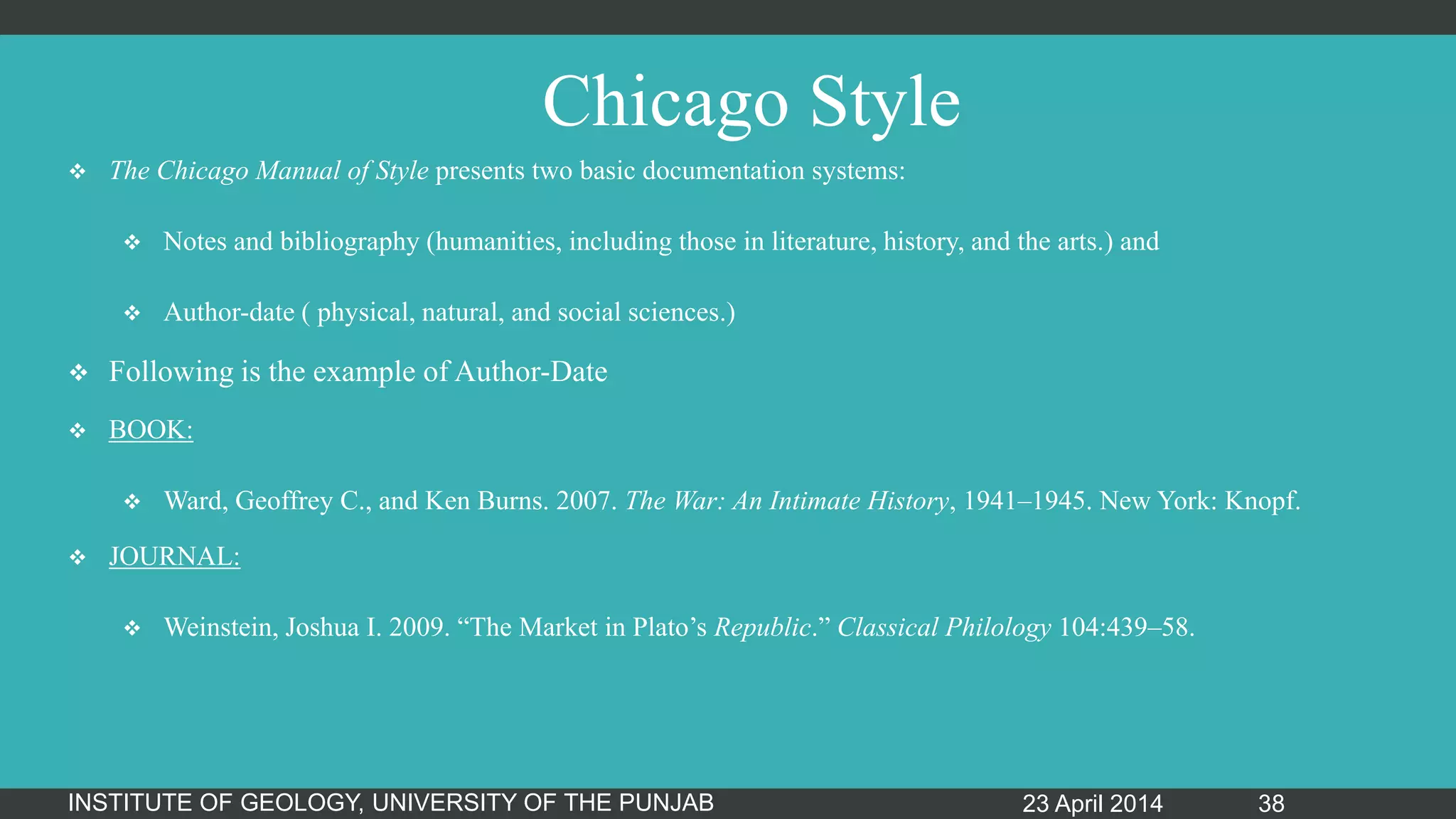
Task: Click the 'Author-date ( physical, natural' sub-bullet
Action: 449,312
